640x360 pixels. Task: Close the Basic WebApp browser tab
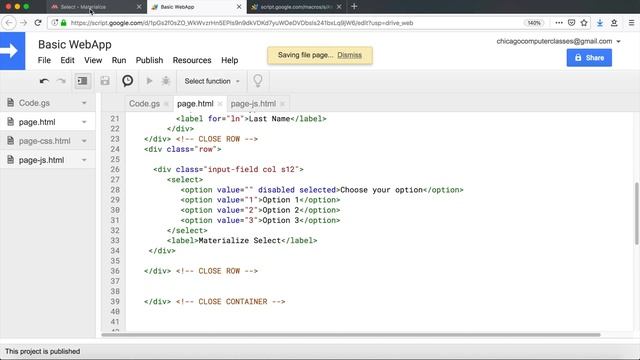pyautogui.click(x=239, y=7)
